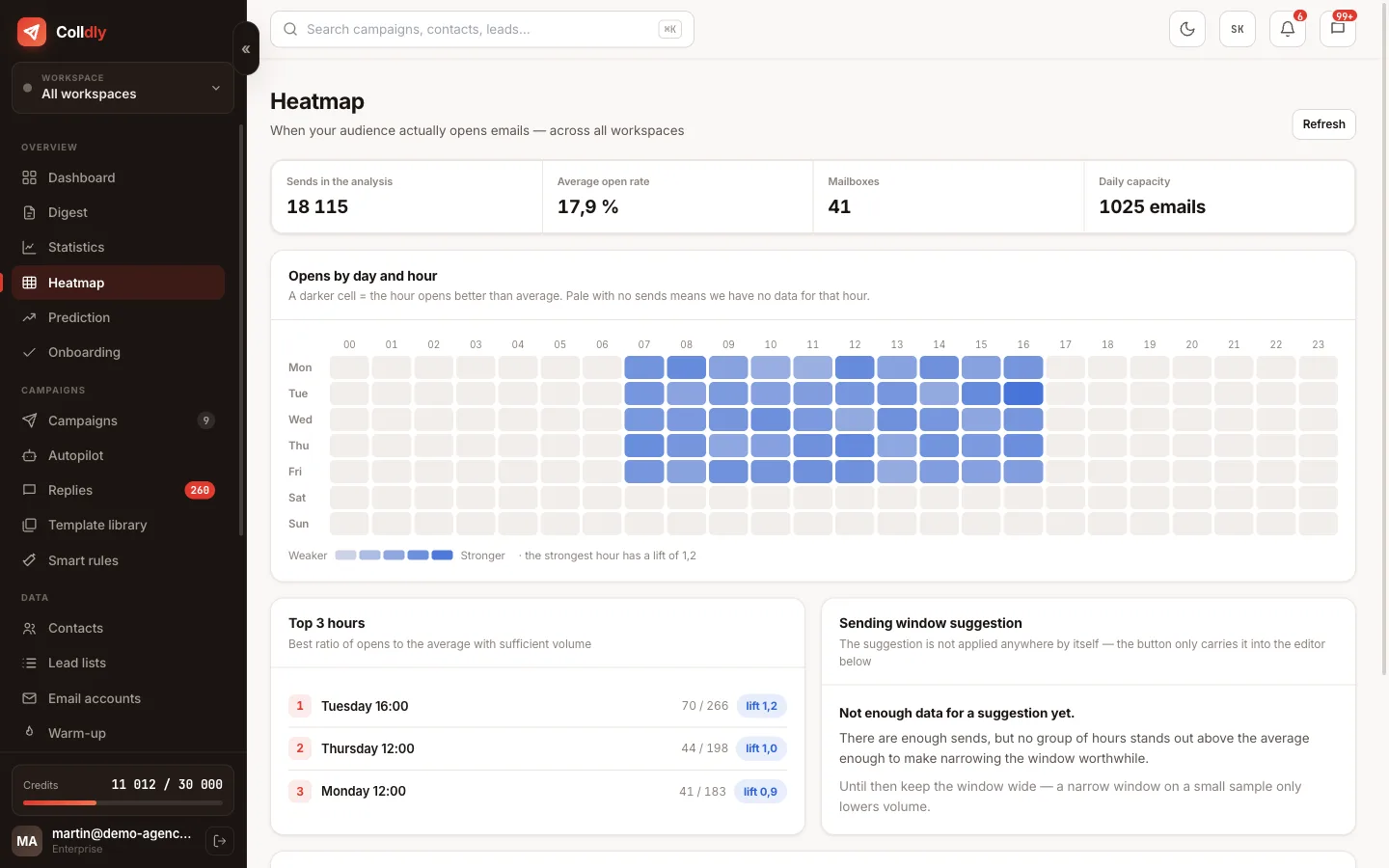
Task: Open the All workspaces dropdown
Action: point(123,87)
